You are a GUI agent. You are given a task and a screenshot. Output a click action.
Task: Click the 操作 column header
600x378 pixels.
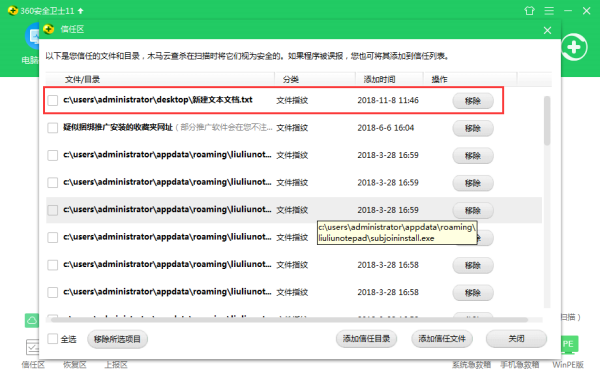click(470, 79)
